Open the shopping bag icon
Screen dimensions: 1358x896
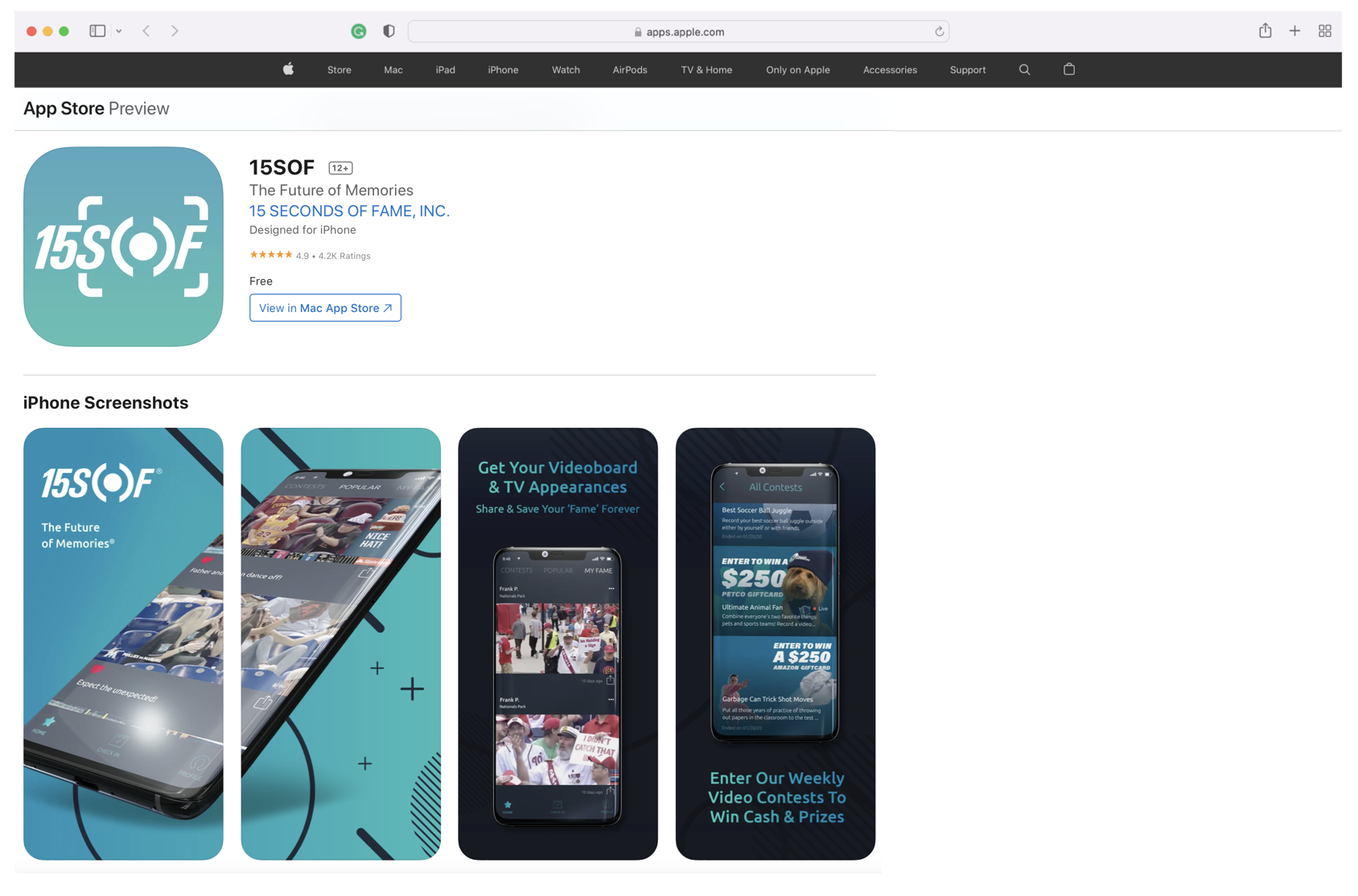tap(1069, 69)
